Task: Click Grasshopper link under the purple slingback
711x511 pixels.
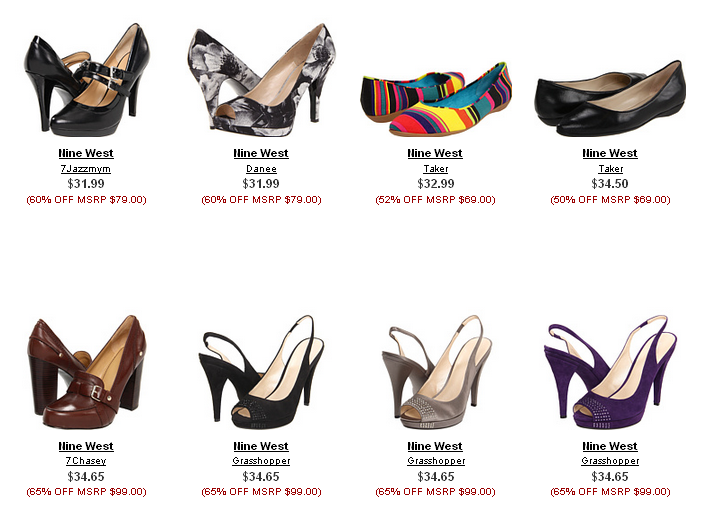Action: [x=610, y=461]
